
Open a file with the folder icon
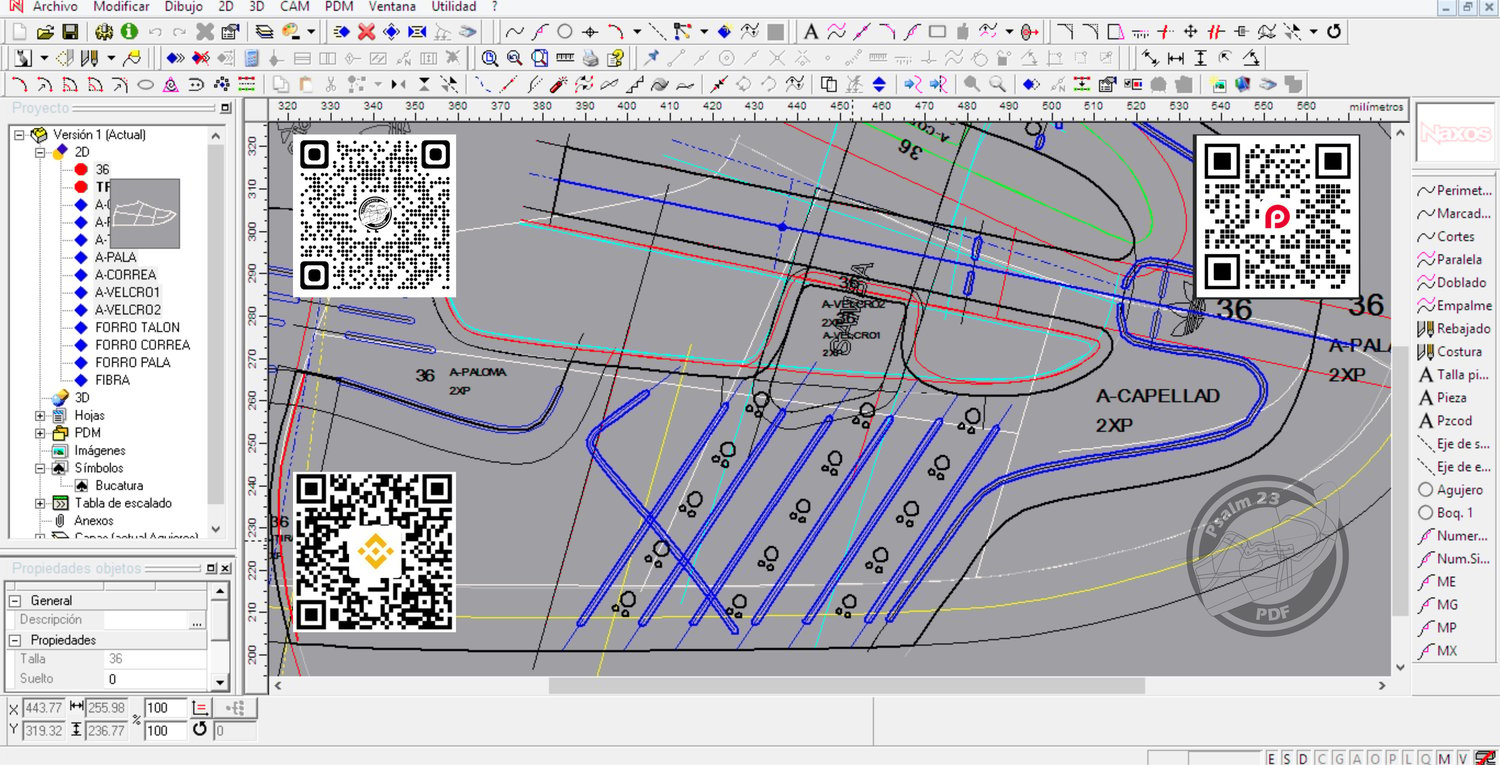point(45,32)
